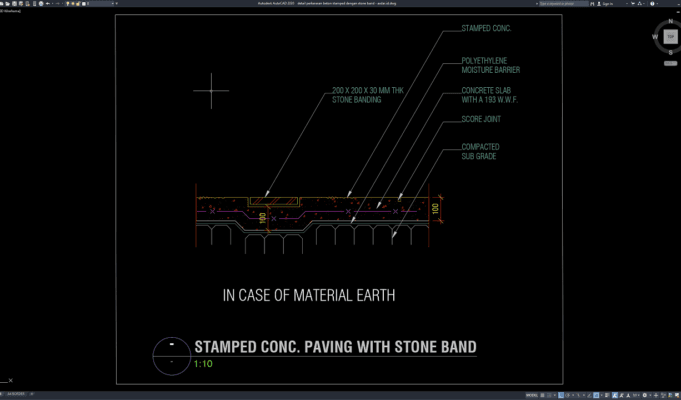Click the Isolate Objects icon in the status bar

tap(663, 395)
